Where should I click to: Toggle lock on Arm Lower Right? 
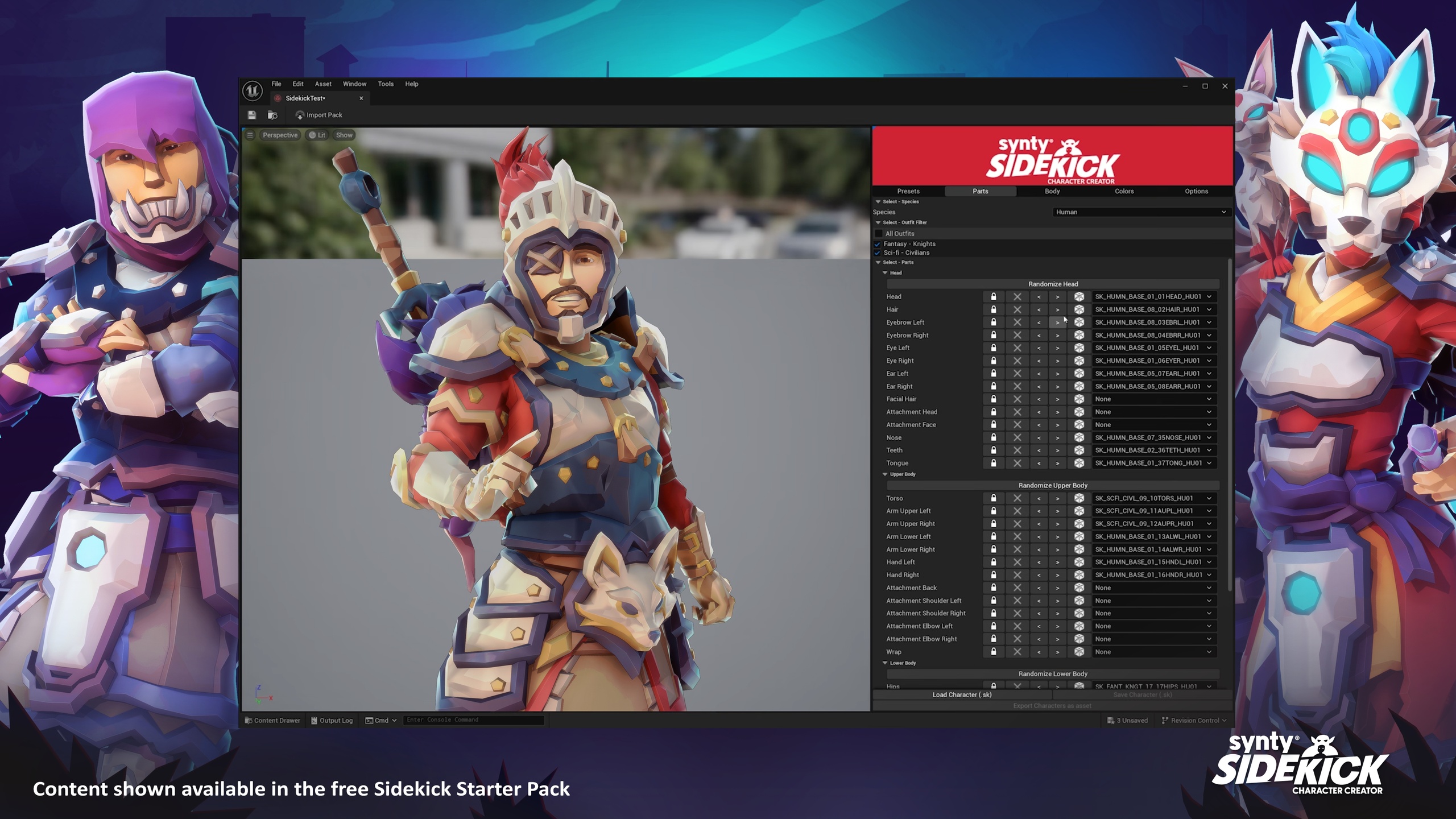(x=993, y=549)
